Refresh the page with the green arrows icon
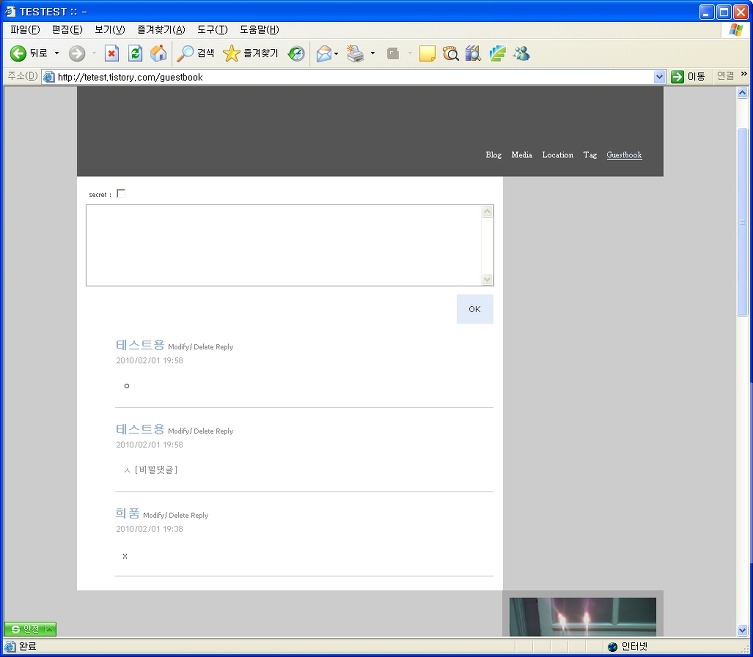Screen dimensions: 753x657 pos(135,53)
